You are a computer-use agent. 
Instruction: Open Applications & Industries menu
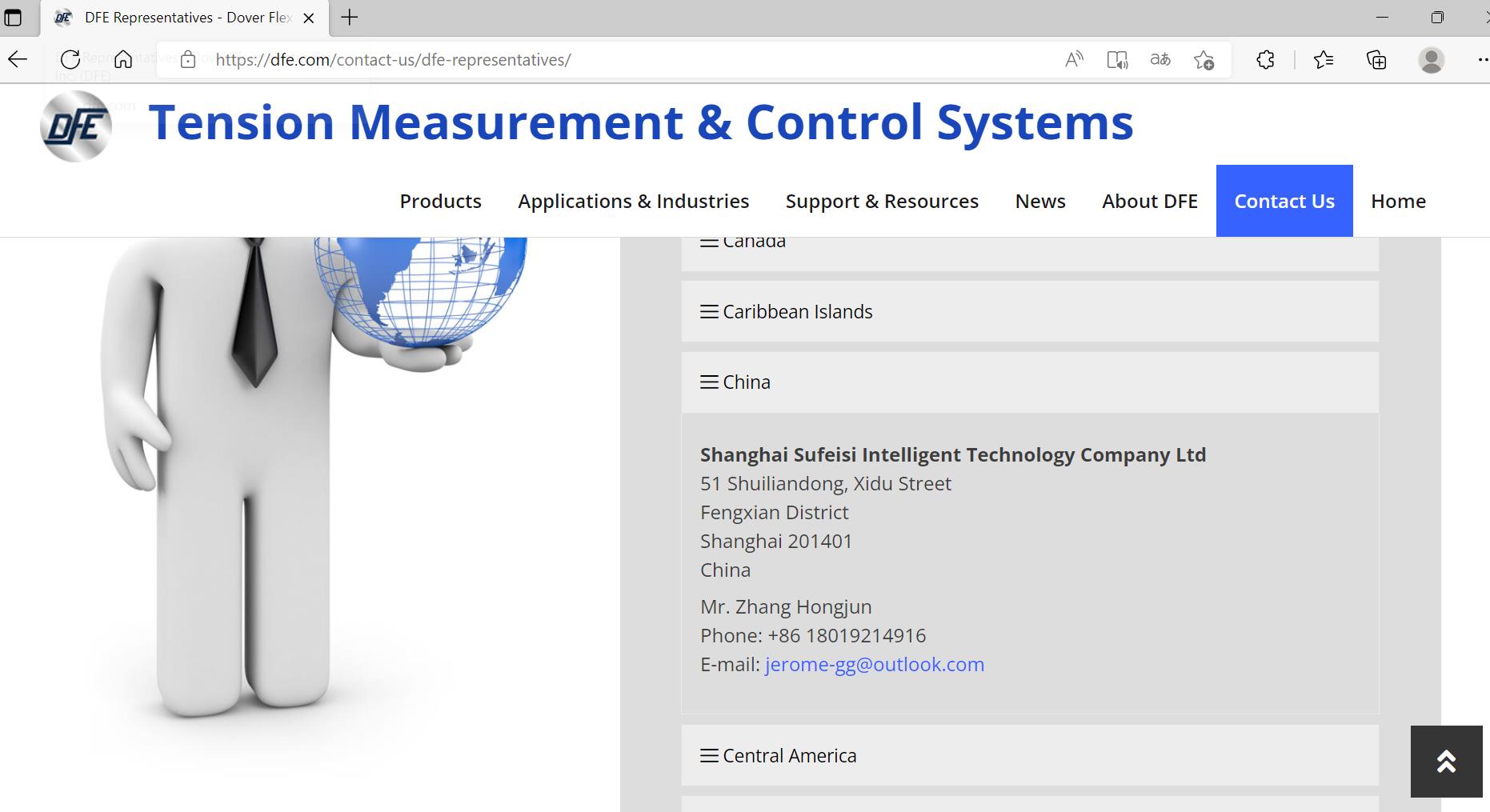pos(634,201)
